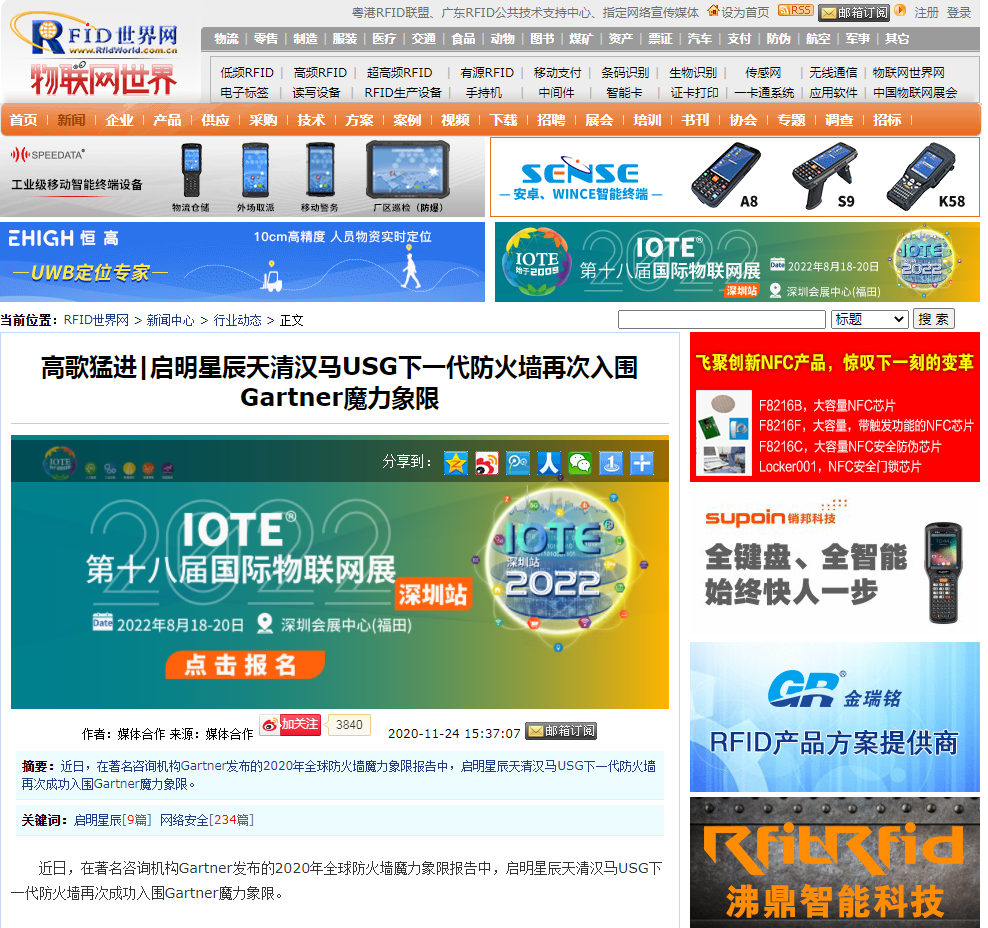Viewport: 988px width, 928px height.
Task: Select 医疗 industry category
Action: point(384,39)
